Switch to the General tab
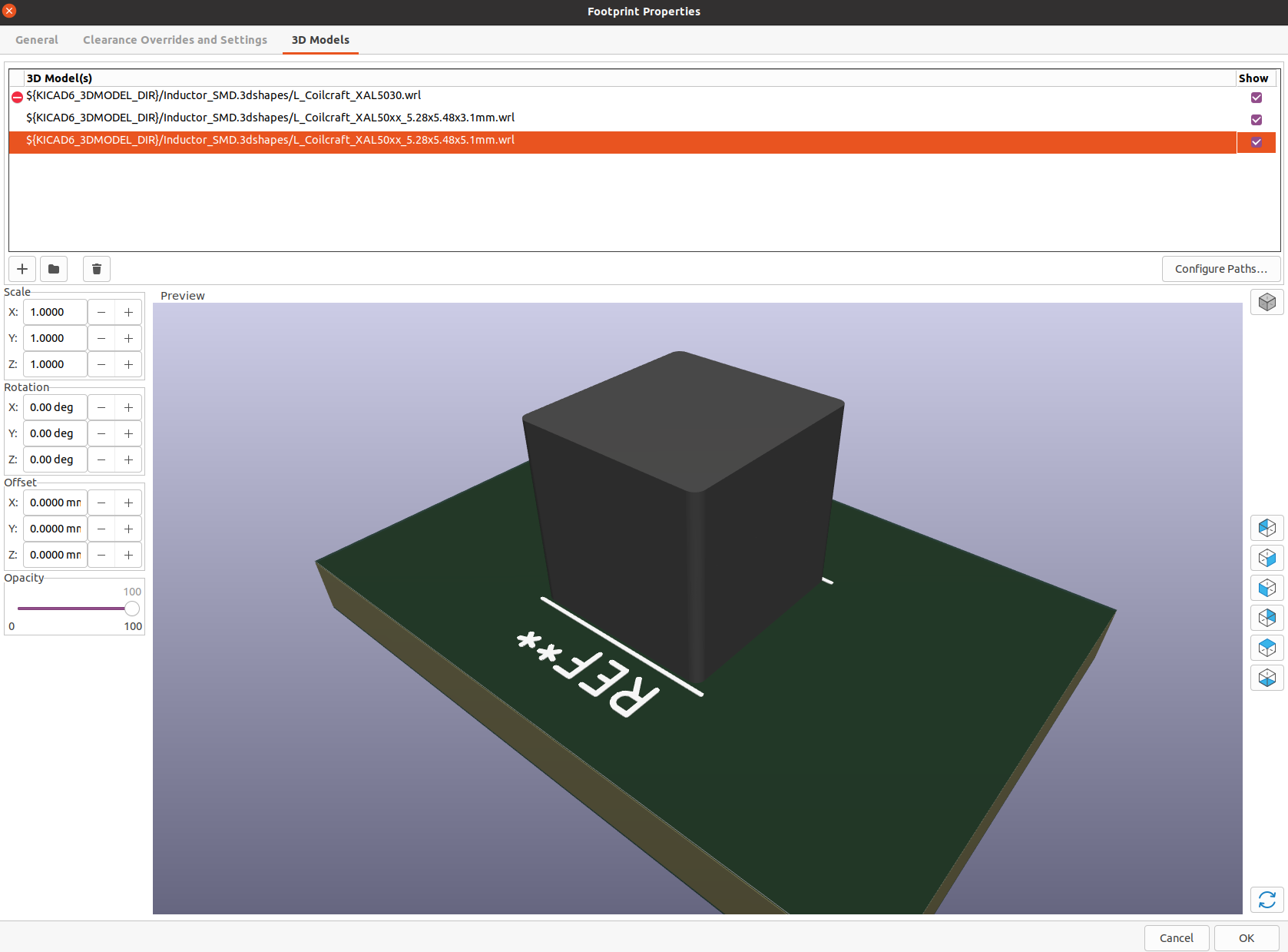1288x952 pixels. [x=37, y=40]
